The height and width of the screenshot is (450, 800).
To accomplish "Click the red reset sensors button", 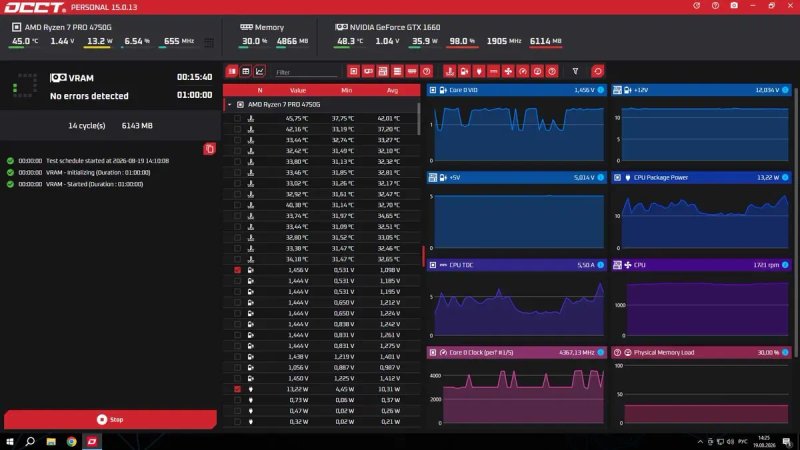I will click(597, 71).
